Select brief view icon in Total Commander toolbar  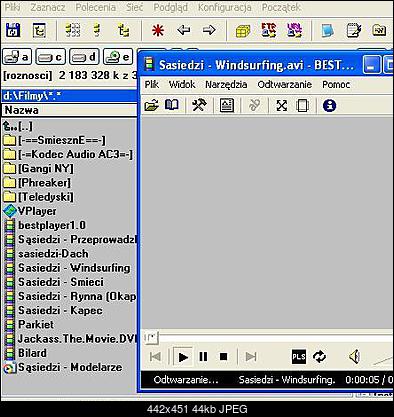(73, 30)
